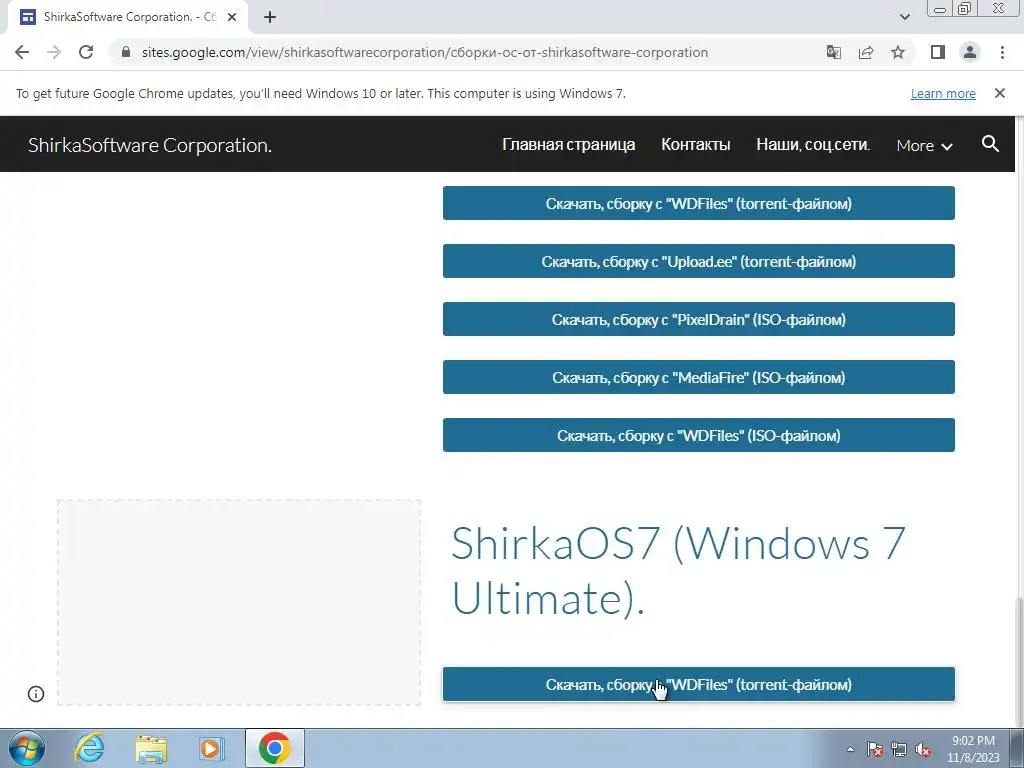Click the page vertical scrollbar thumb
Screen dimensions: 1024x768
click(x=1019, y=660)
